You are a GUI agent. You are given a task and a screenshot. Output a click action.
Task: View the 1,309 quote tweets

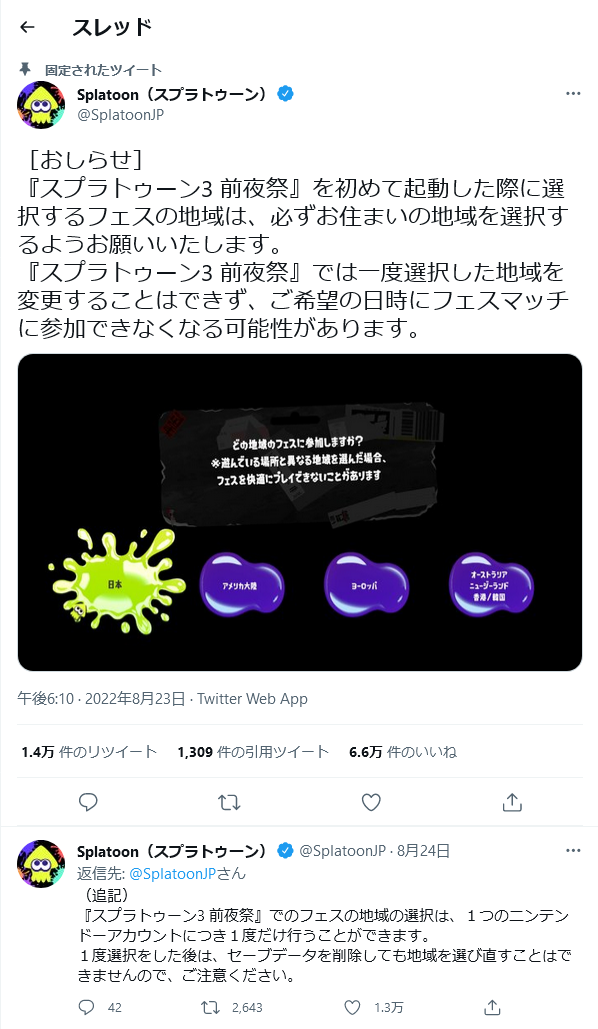point(253,752)
